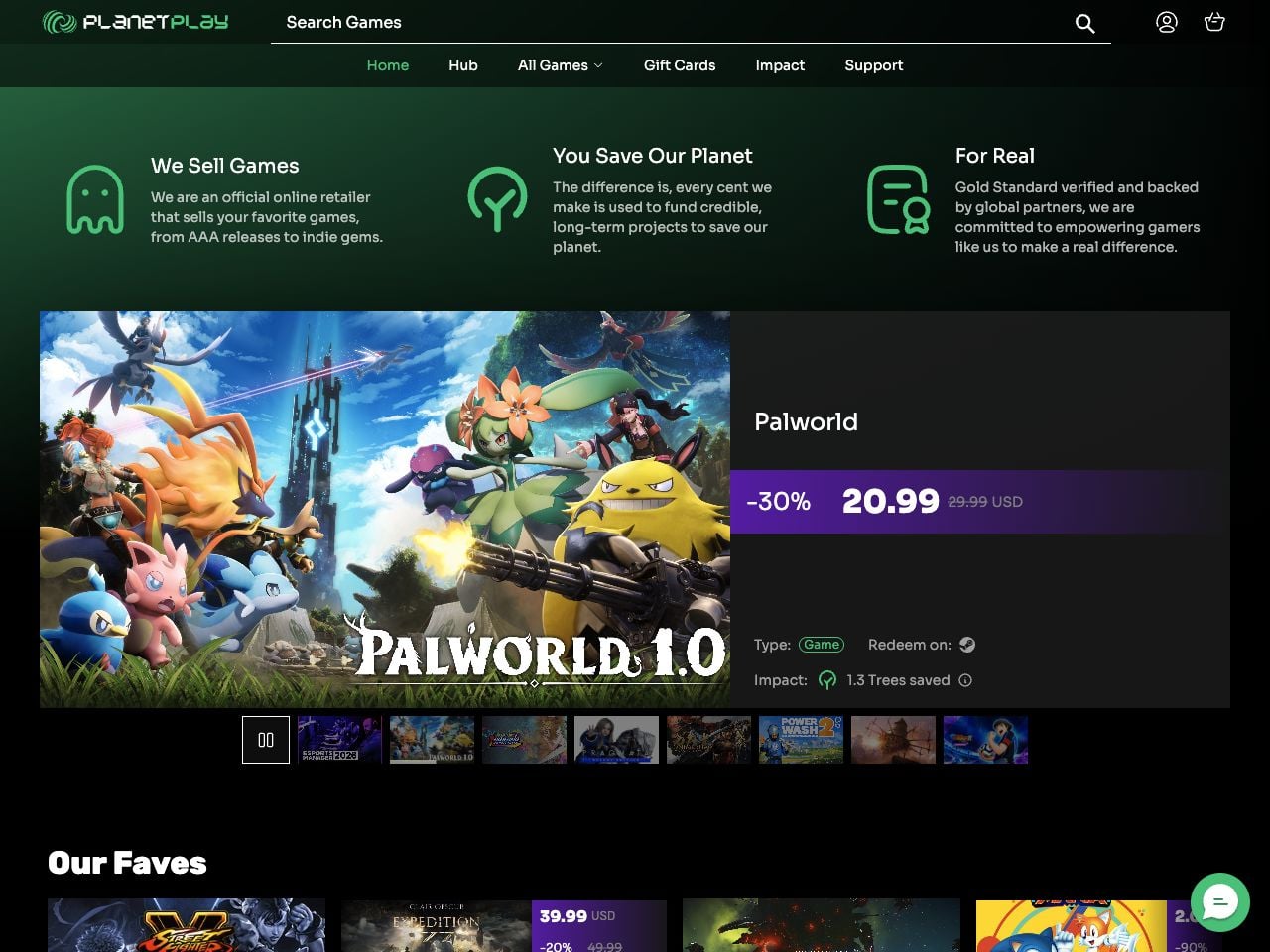Open the user account icon

(x=1167, y=22)
